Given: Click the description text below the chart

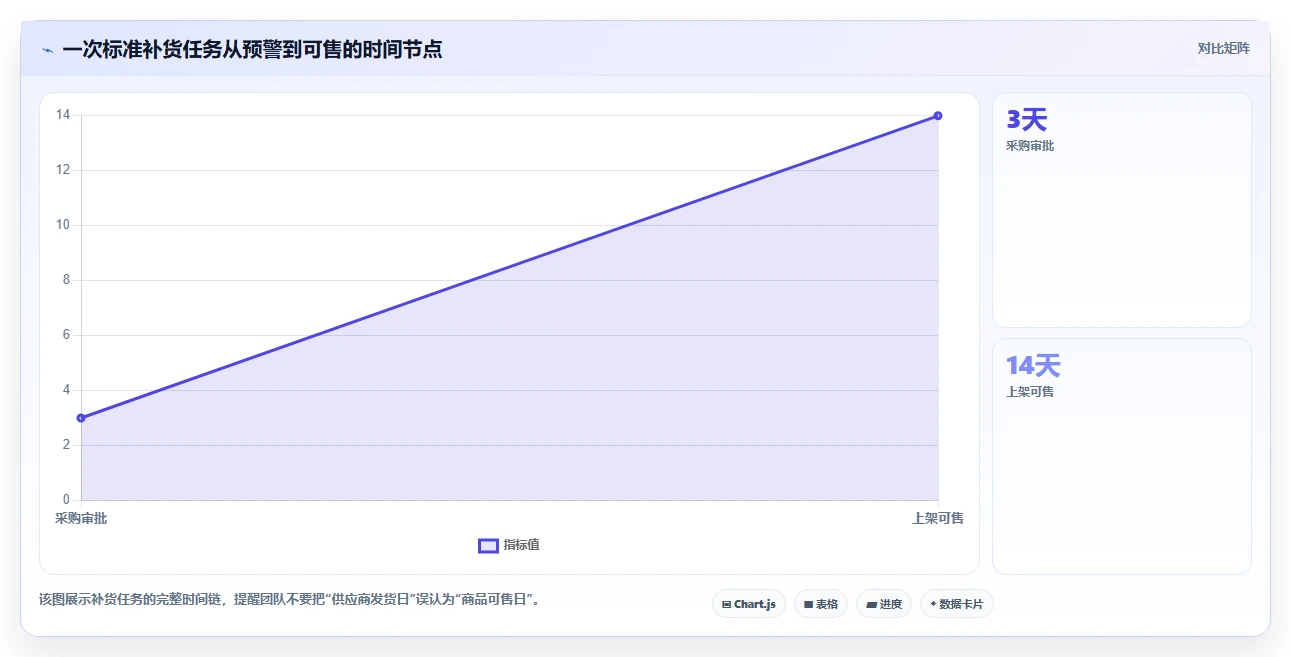Looking at the screenshot, I should click(x=290, y=600).
